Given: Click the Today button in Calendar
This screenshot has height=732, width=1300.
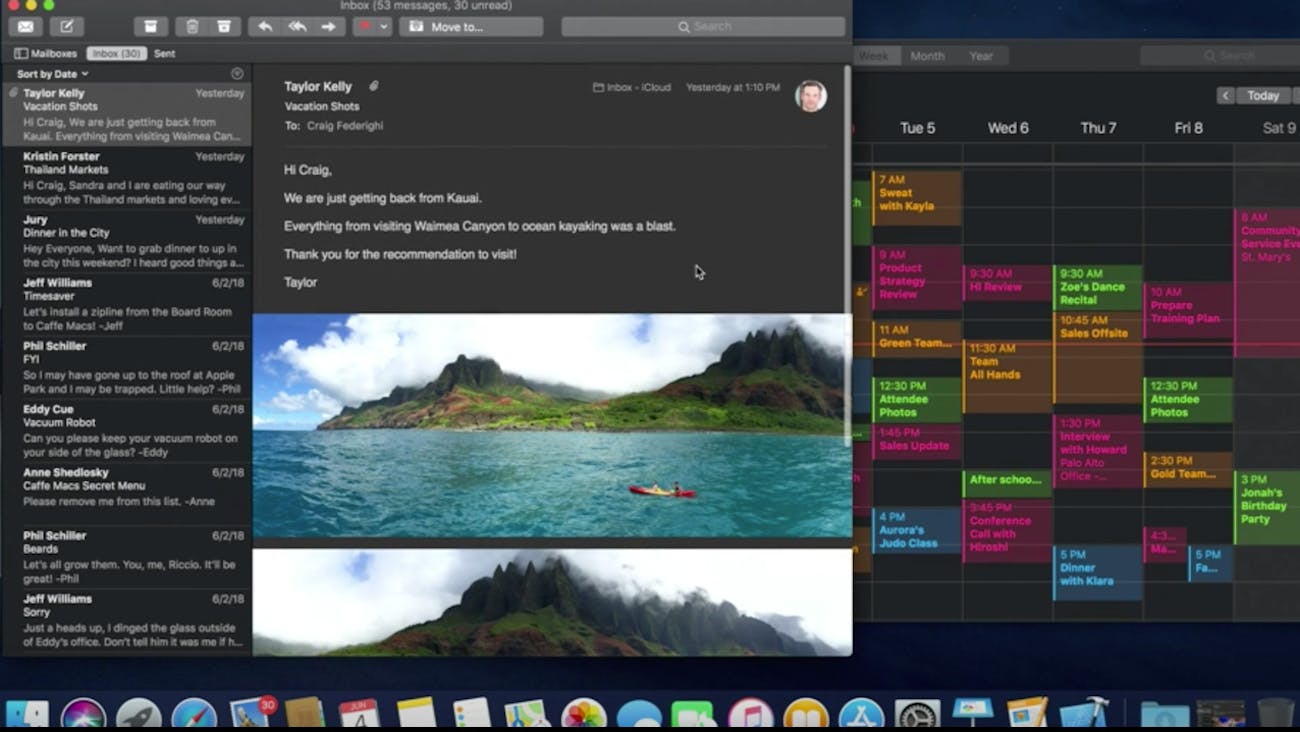Looking at the screenshot, I should pos(1263,96).
